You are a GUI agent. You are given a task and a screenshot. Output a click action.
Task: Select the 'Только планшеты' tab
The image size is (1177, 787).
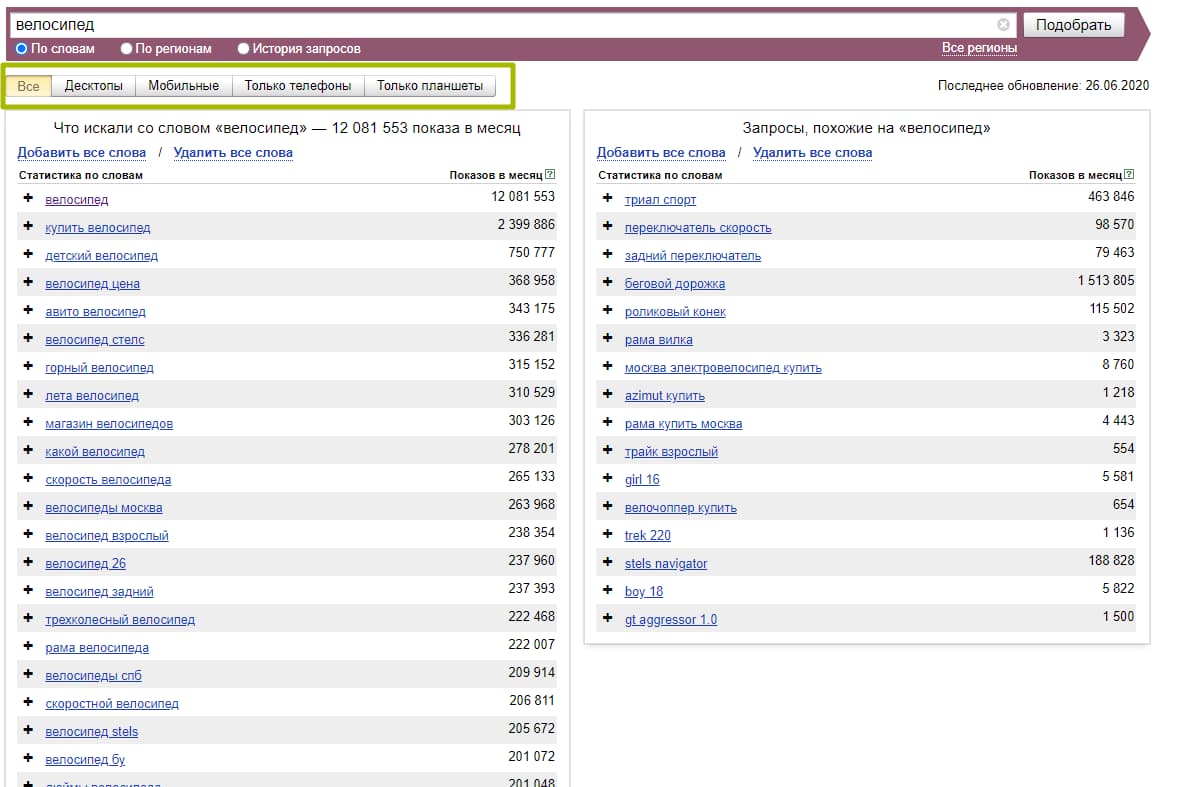[429, 86]
